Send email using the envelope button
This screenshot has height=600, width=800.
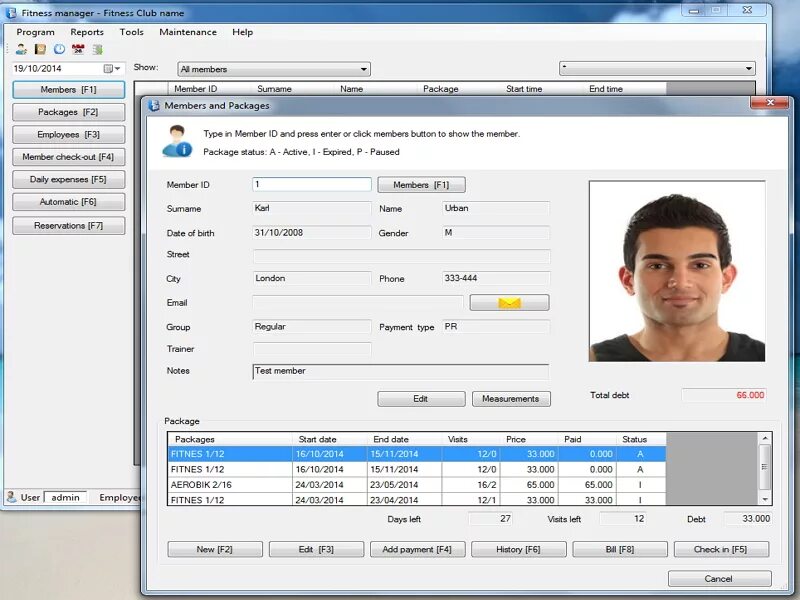click(509, 303)
